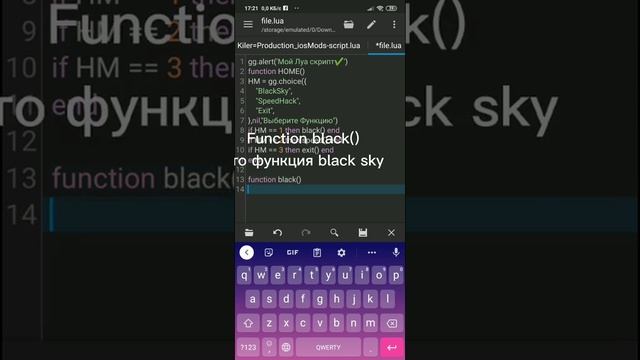
Task: Click code line 'function HOME()'
Action: [x=276, y=71]
